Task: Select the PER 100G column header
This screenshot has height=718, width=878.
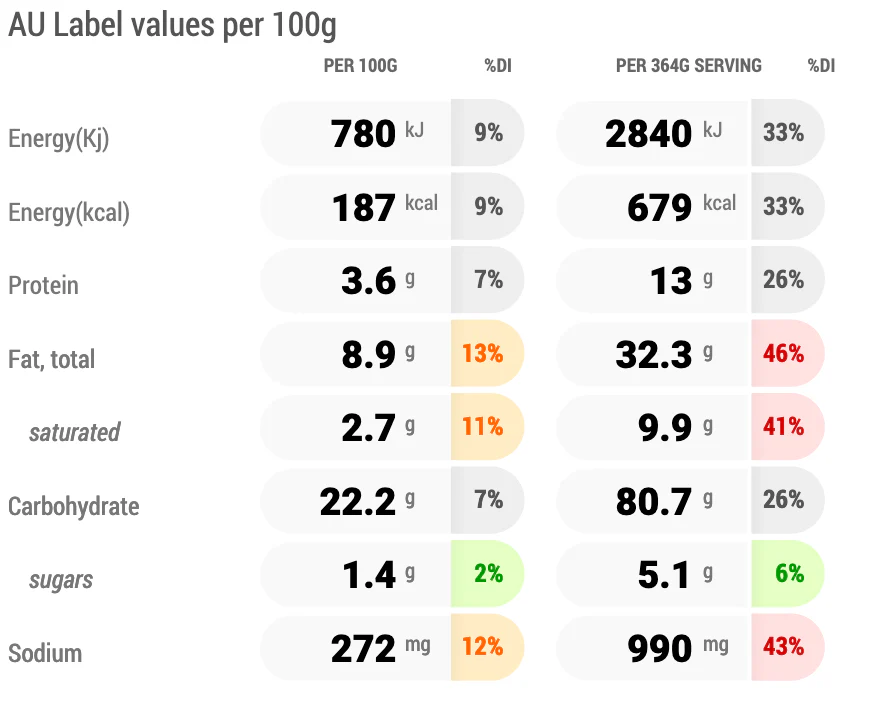Action: [361, 66]
